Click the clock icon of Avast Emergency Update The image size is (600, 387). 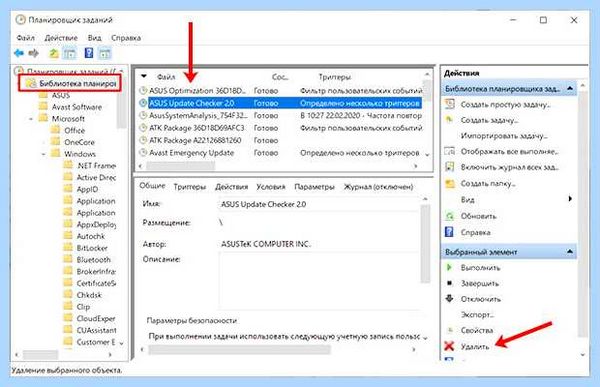pyautogui.click(x=143, y=152)
